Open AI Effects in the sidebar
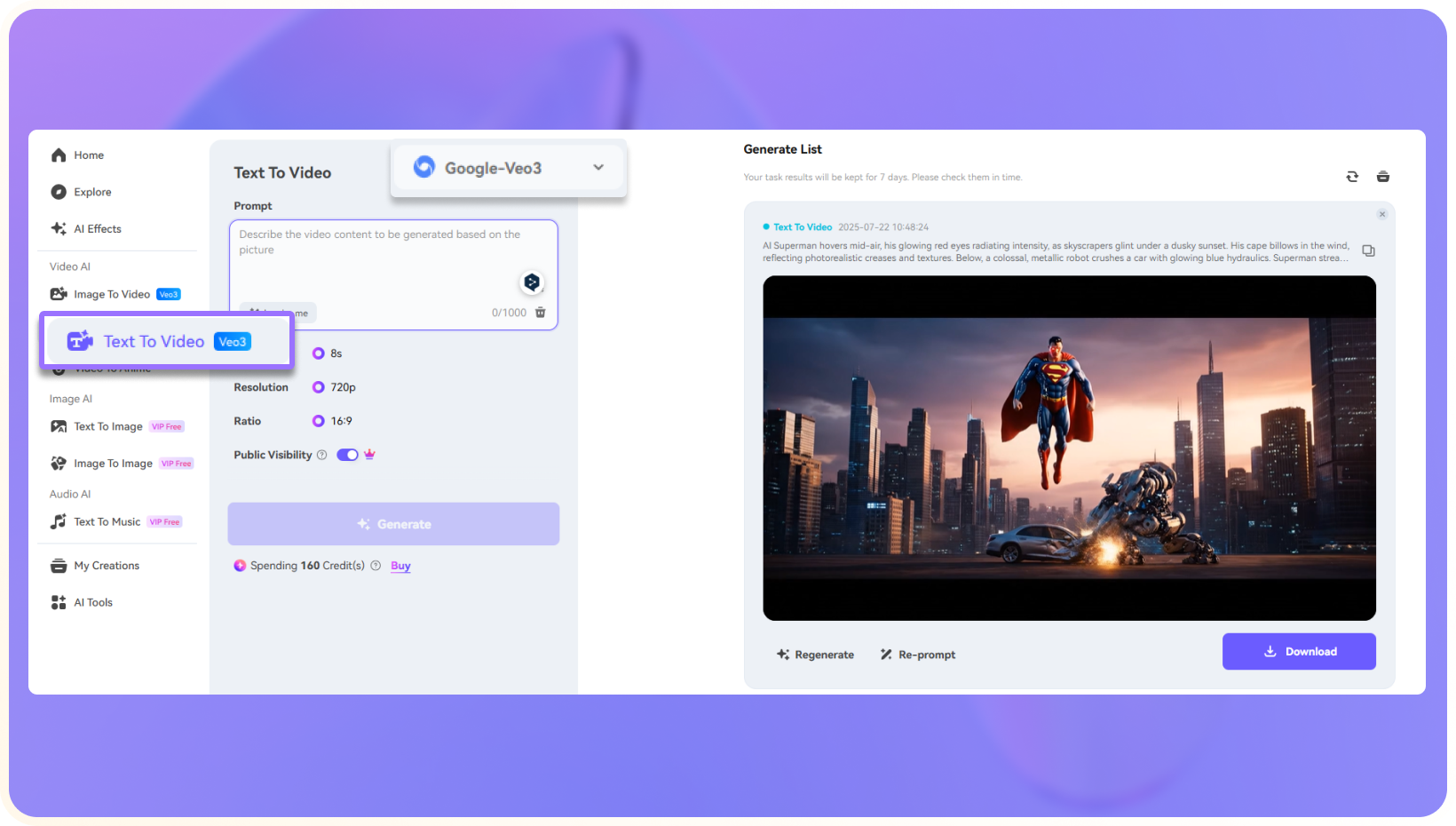Screen dimensions: 1456x826 point(86,229)
